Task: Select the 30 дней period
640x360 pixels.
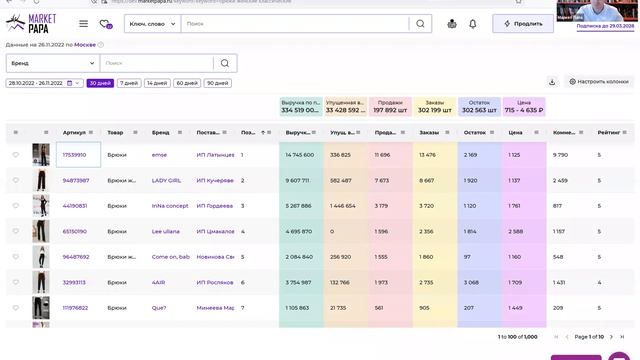Action: point(100,83)
